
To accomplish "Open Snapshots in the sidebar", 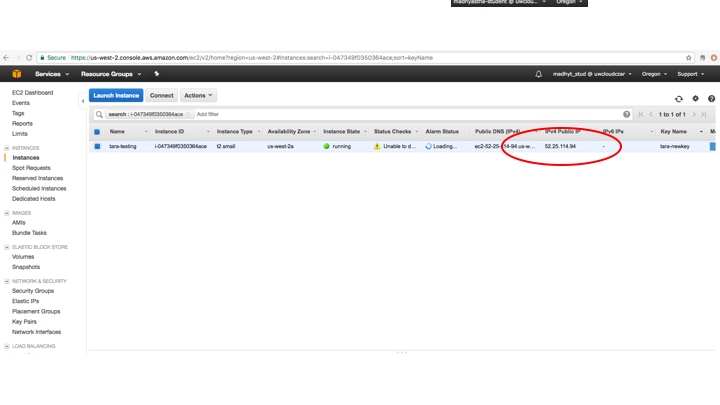I will pyautogui.click(x=26, y=267).
